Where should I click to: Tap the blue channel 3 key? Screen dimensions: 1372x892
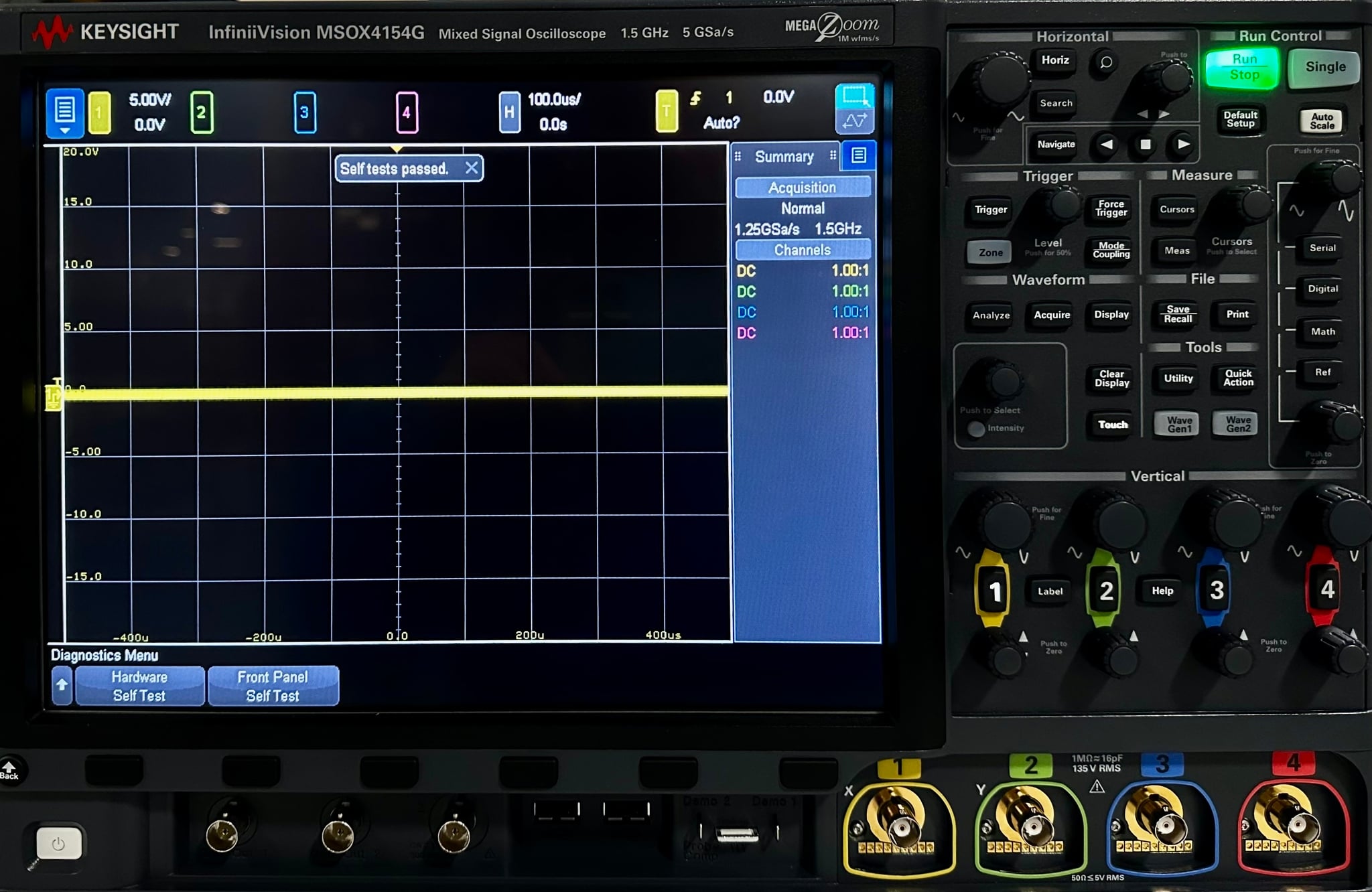pyautogui.click(x=1217, y=589)
